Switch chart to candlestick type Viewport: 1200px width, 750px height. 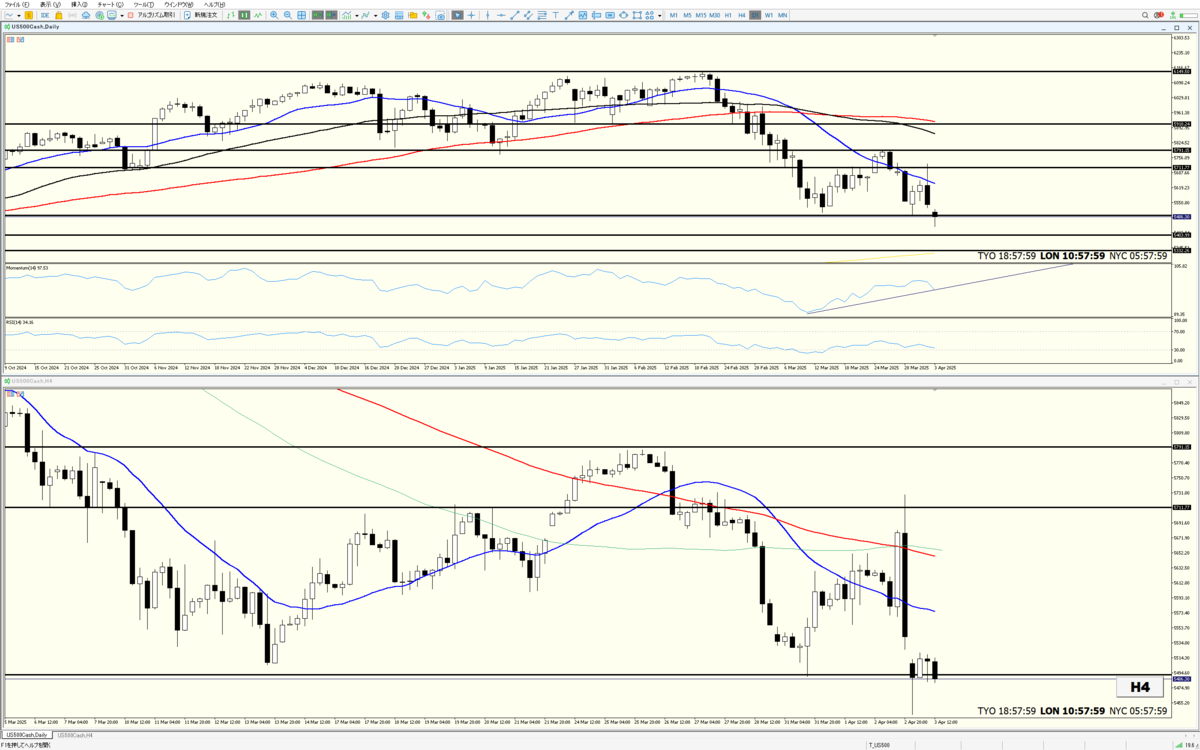(x=245, y=15)
